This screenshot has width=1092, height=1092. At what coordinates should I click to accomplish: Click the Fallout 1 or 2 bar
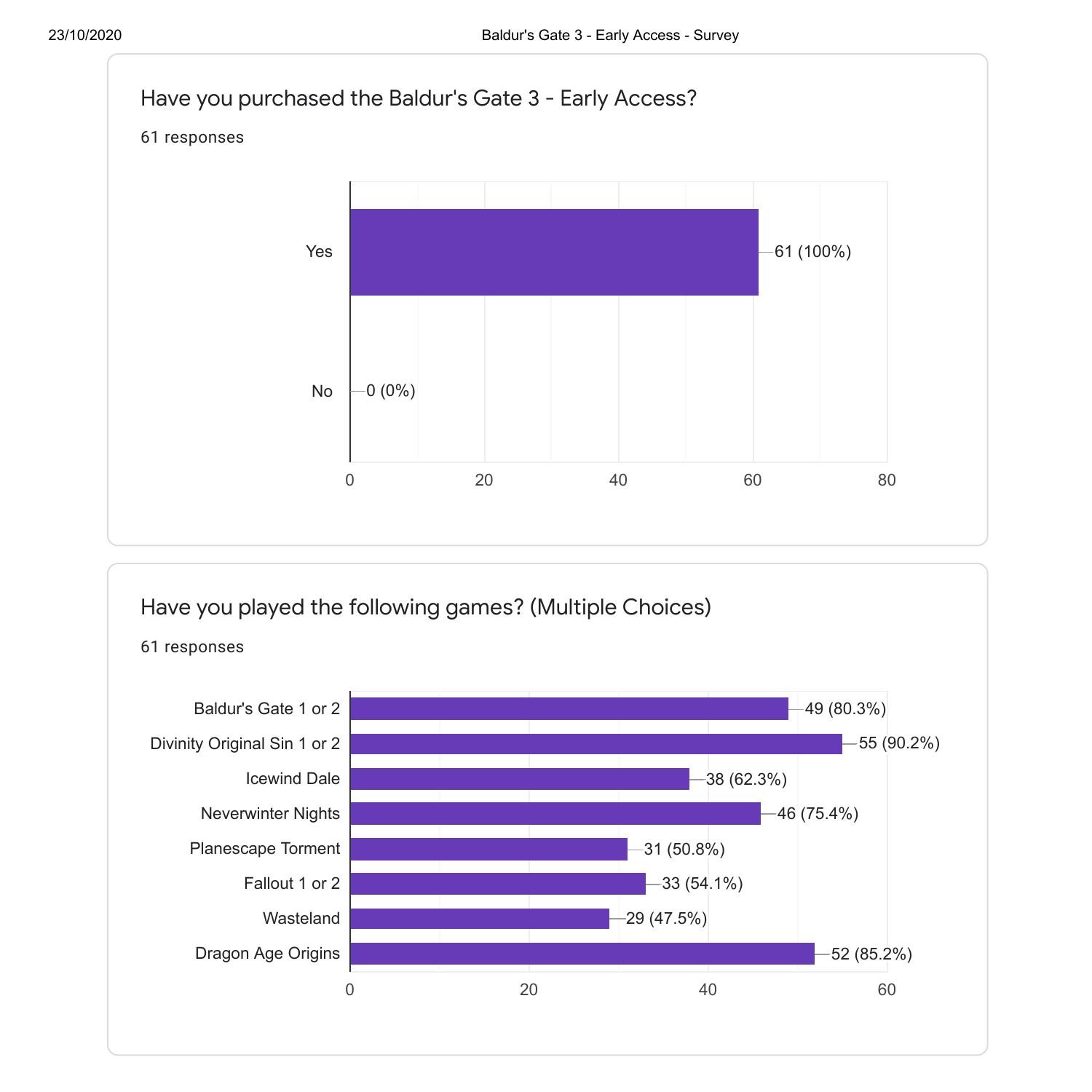pos(497,884)
